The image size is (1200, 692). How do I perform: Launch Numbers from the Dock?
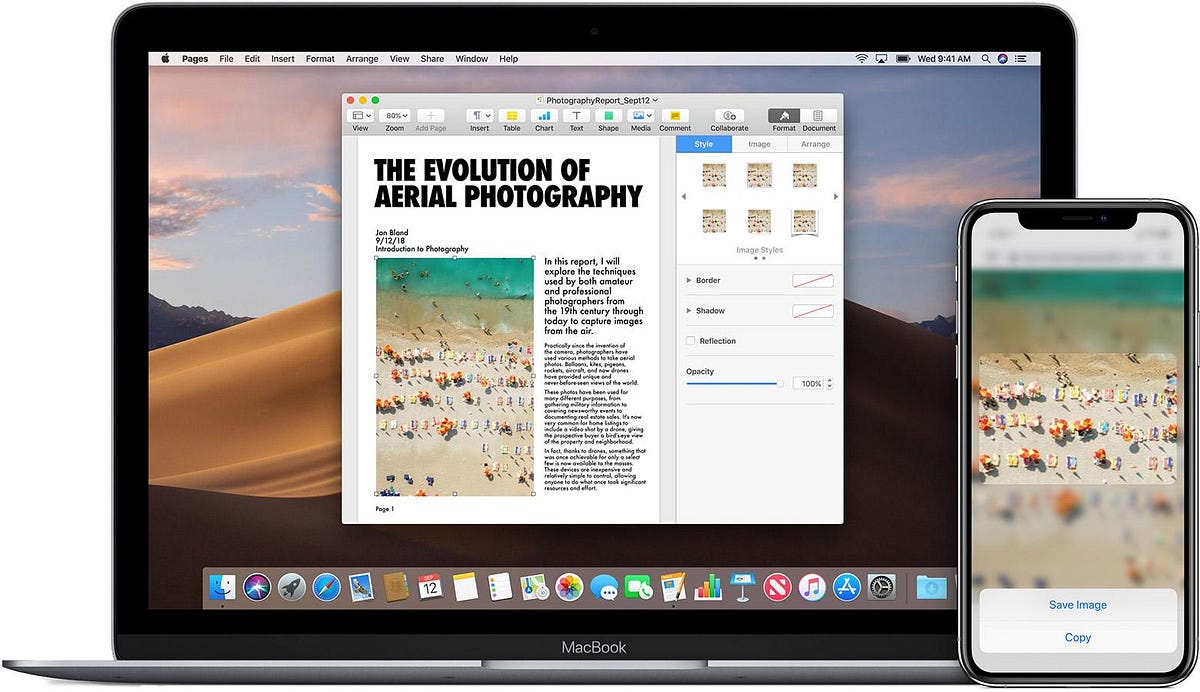click(x=709, y=586)
